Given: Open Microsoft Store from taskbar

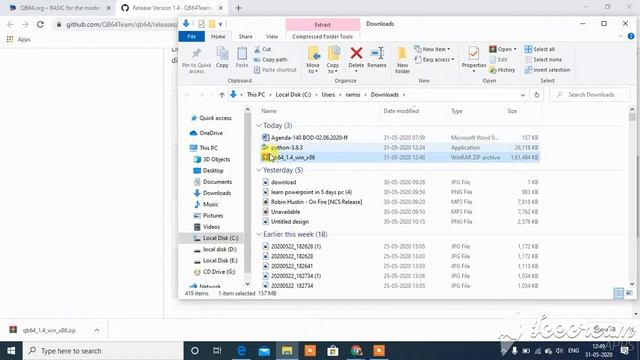Looking at the screenshot, I should 333,351.
